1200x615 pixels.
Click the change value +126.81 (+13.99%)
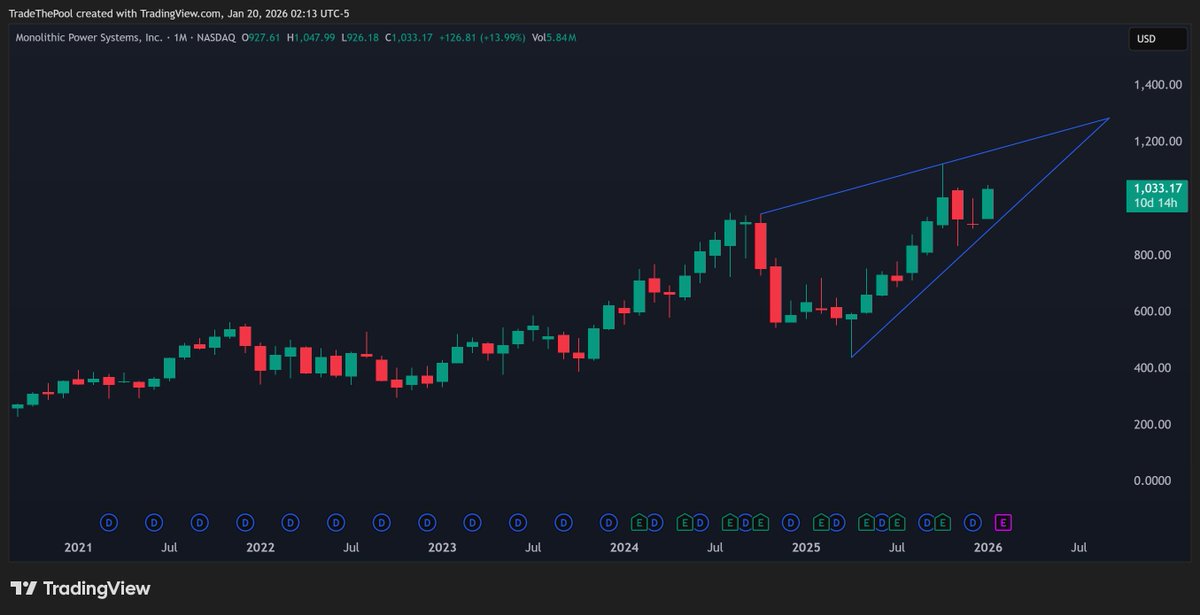483,37
